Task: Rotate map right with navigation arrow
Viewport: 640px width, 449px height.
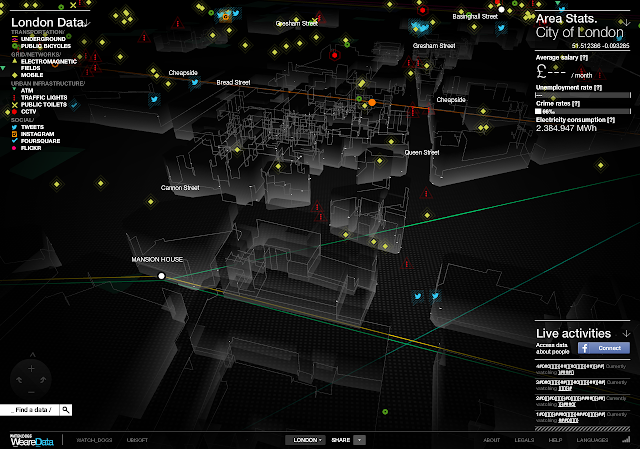Action: tap(43, 380)
